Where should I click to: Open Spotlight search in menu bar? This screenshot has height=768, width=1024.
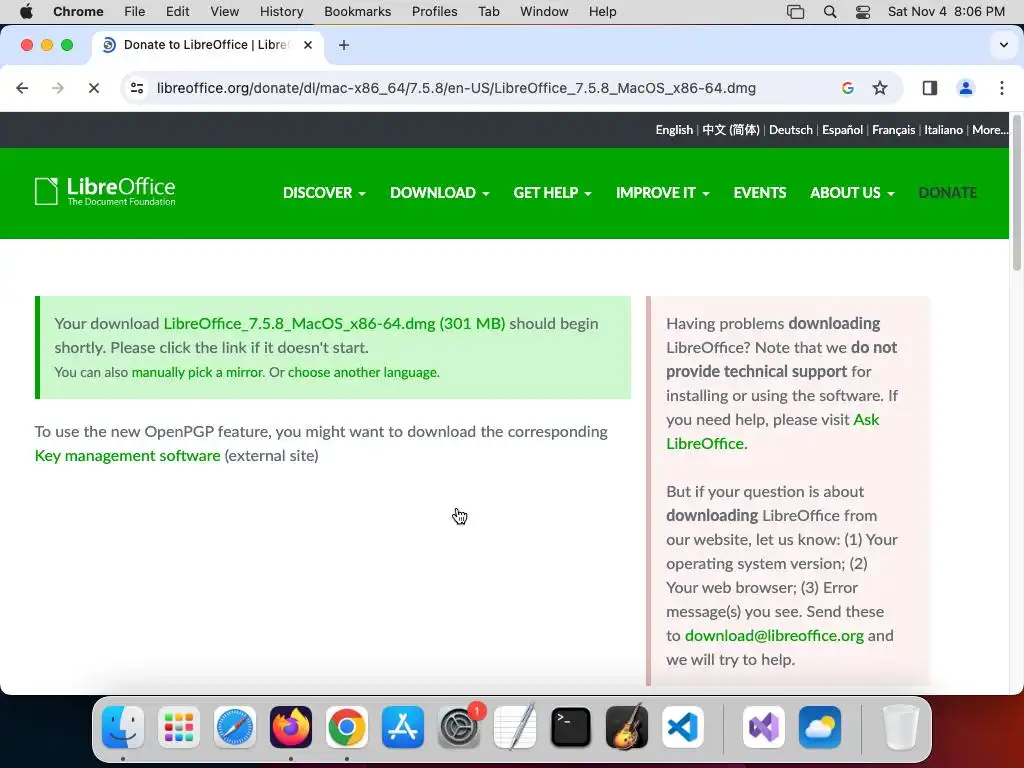(x=829, y=12)
